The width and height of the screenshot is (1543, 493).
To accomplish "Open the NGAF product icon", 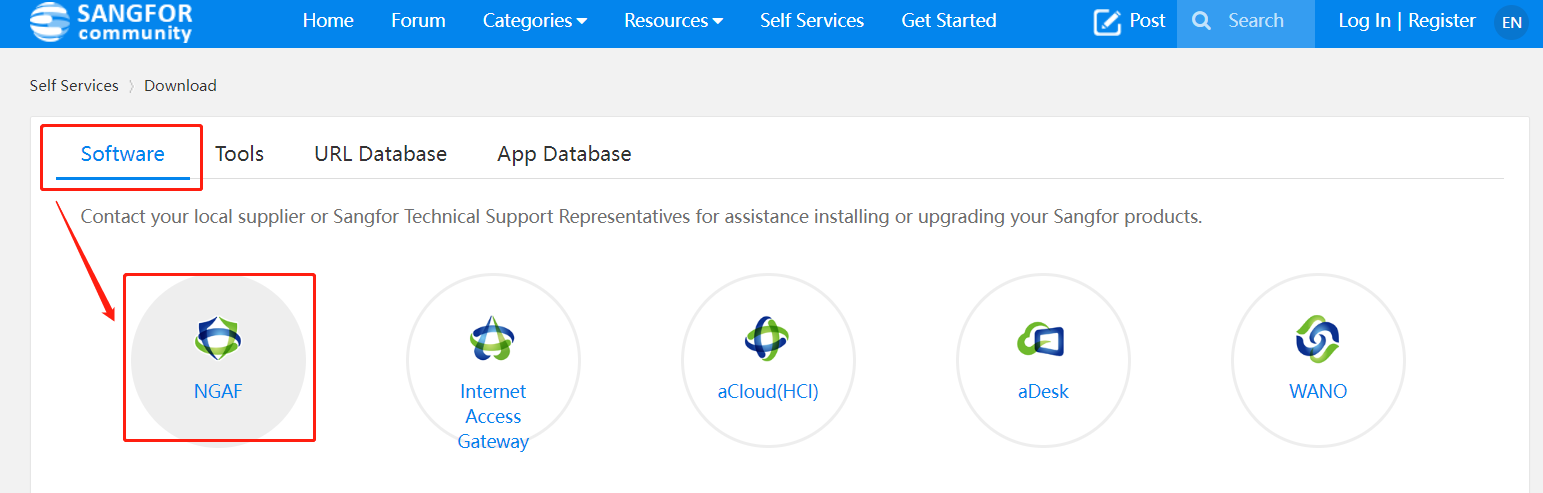I will (218, 339).
